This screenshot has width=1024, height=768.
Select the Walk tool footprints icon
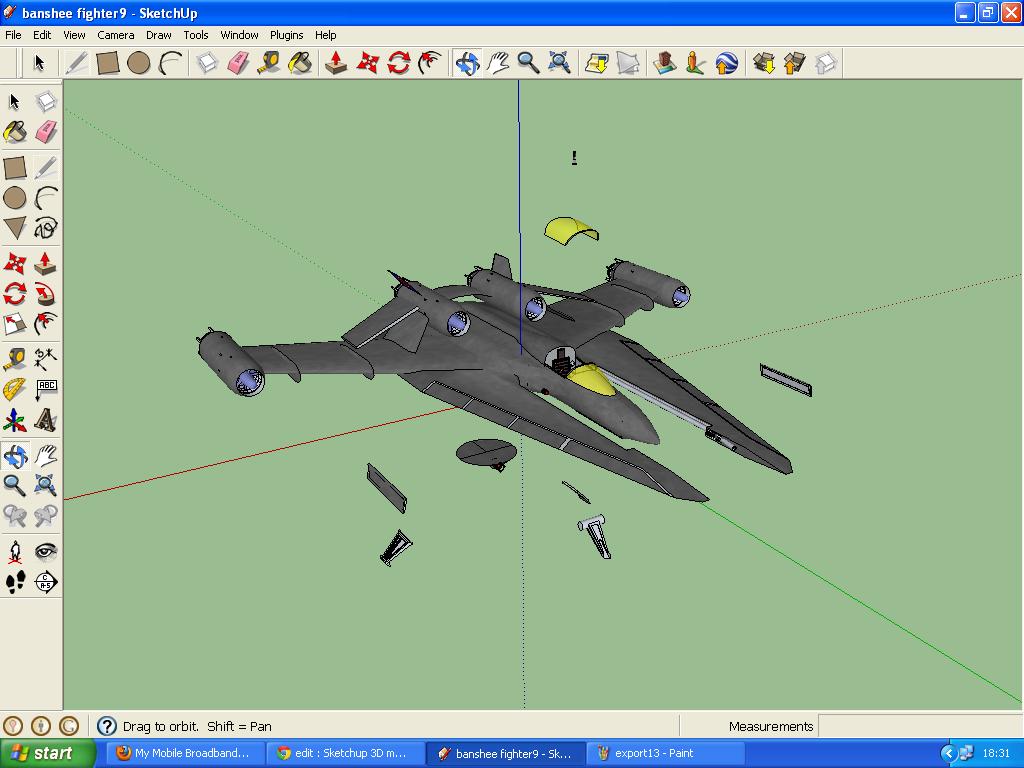[15, 581]
